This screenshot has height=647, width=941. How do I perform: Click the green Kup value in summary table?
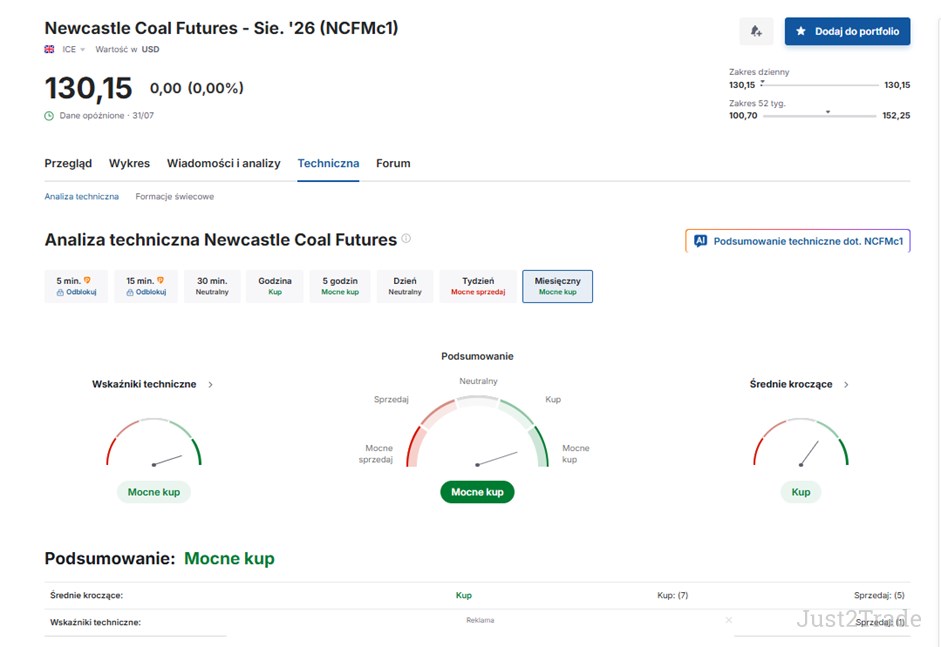pos(464,595)
